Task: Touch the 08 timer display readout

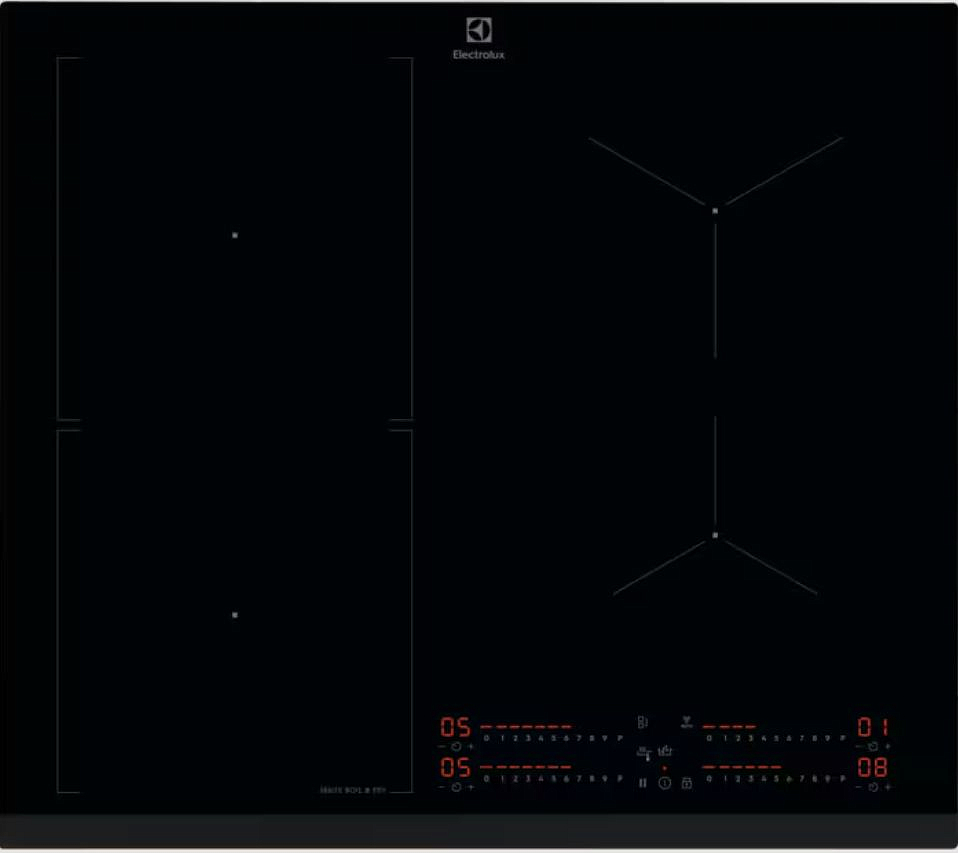Action: [x=872, y=768]
